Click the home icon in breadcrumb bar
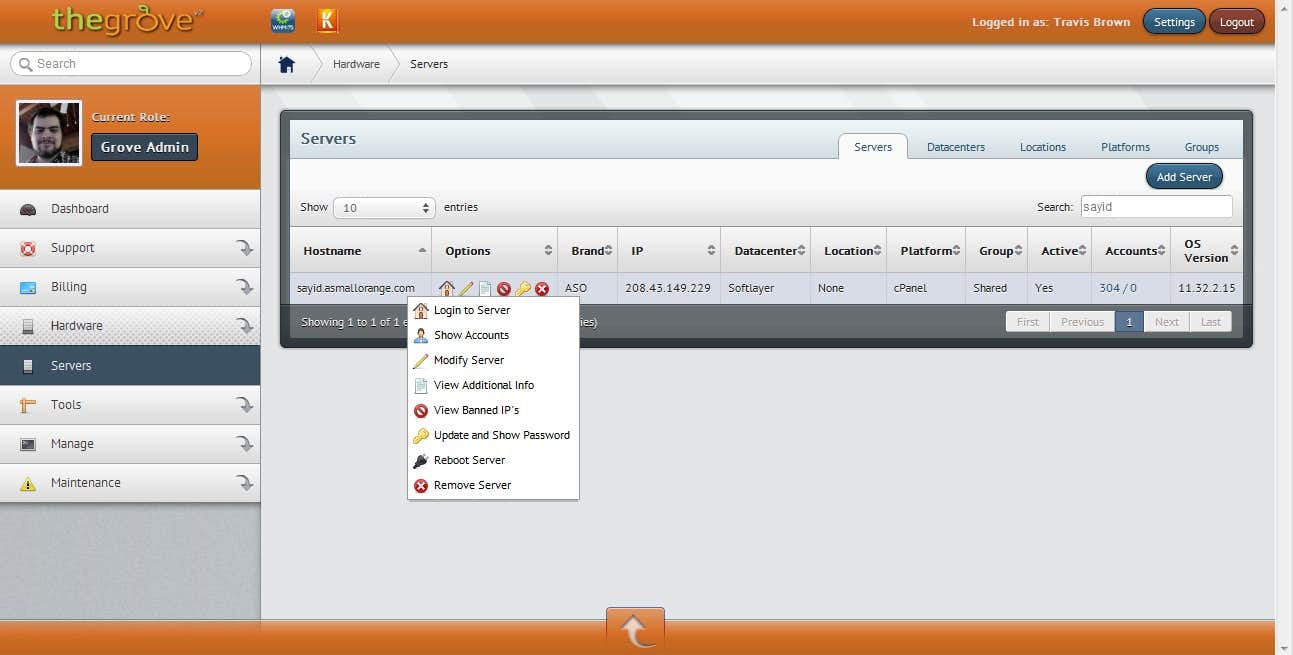This screenshot has height=655, width=1293. [x=287, y=64]
